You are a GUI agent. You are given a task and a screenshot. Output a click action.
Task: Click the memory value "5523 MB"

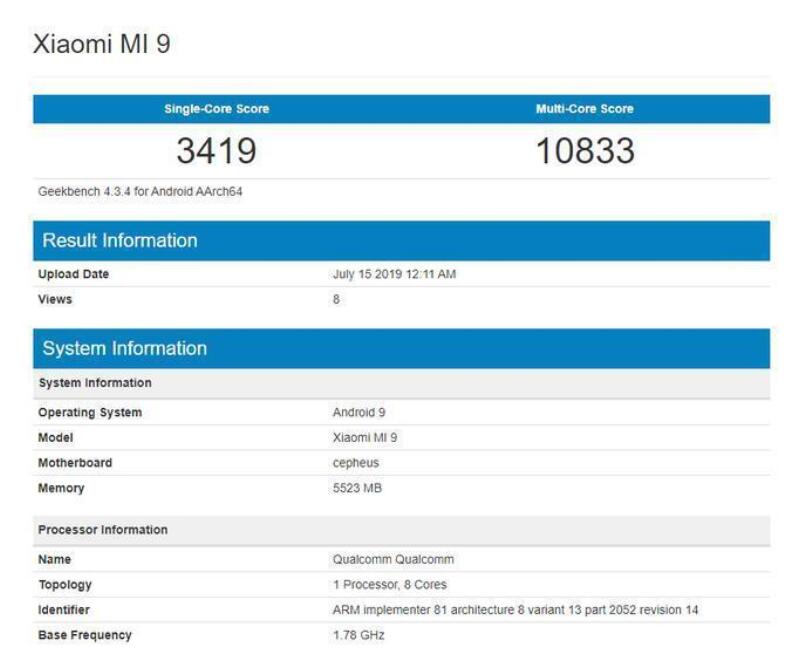[x=357, y=488]
